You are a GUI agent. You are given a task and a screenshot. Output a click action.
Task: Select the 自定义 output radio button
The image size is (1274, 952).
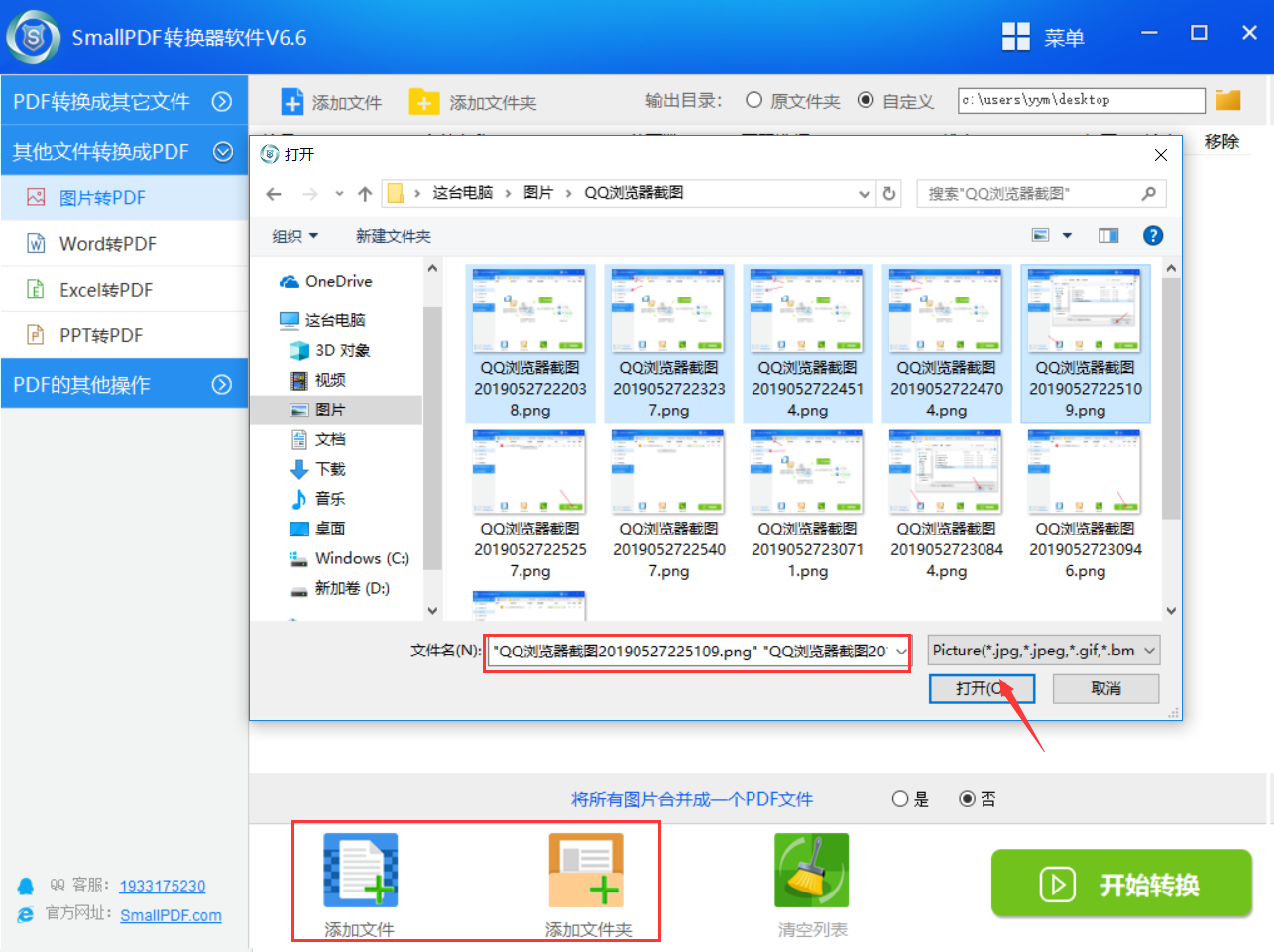(x=866, y=100)
